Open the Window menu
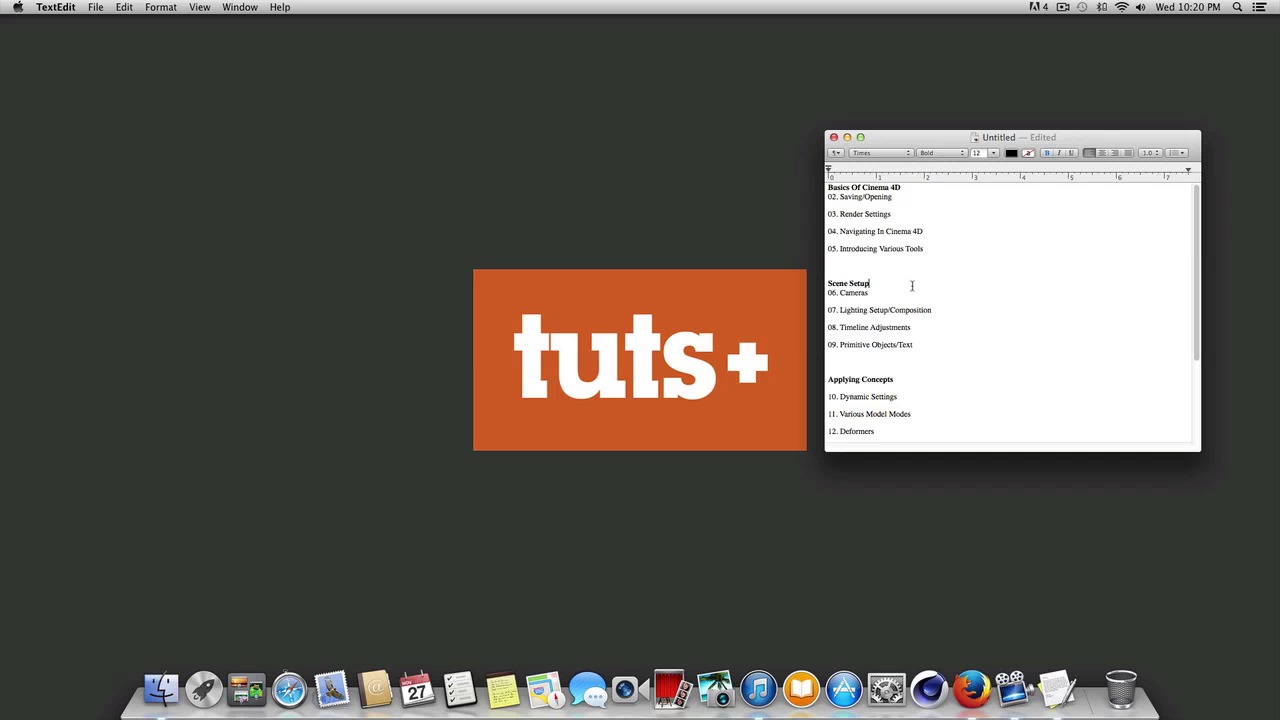 (240, 7)
